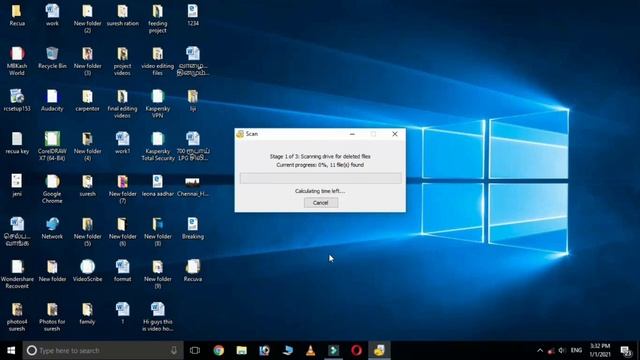Select the photos4 suresh folder
The height and width of the screenshot is (360, 640).
(17, 317)
